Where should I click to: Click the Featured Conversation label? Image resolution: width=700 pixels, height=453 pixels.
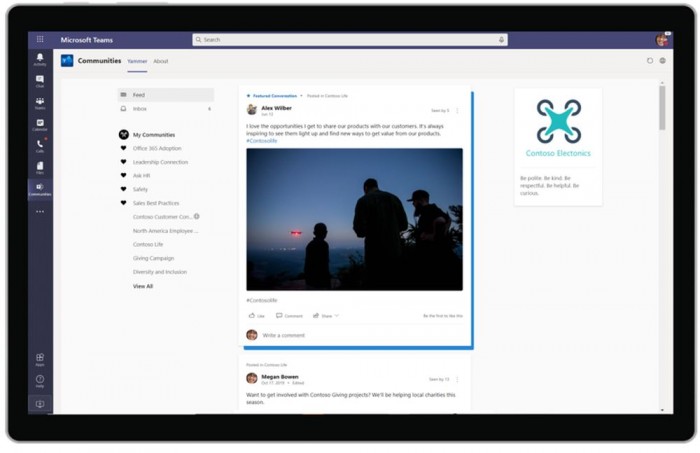point(275,96)
